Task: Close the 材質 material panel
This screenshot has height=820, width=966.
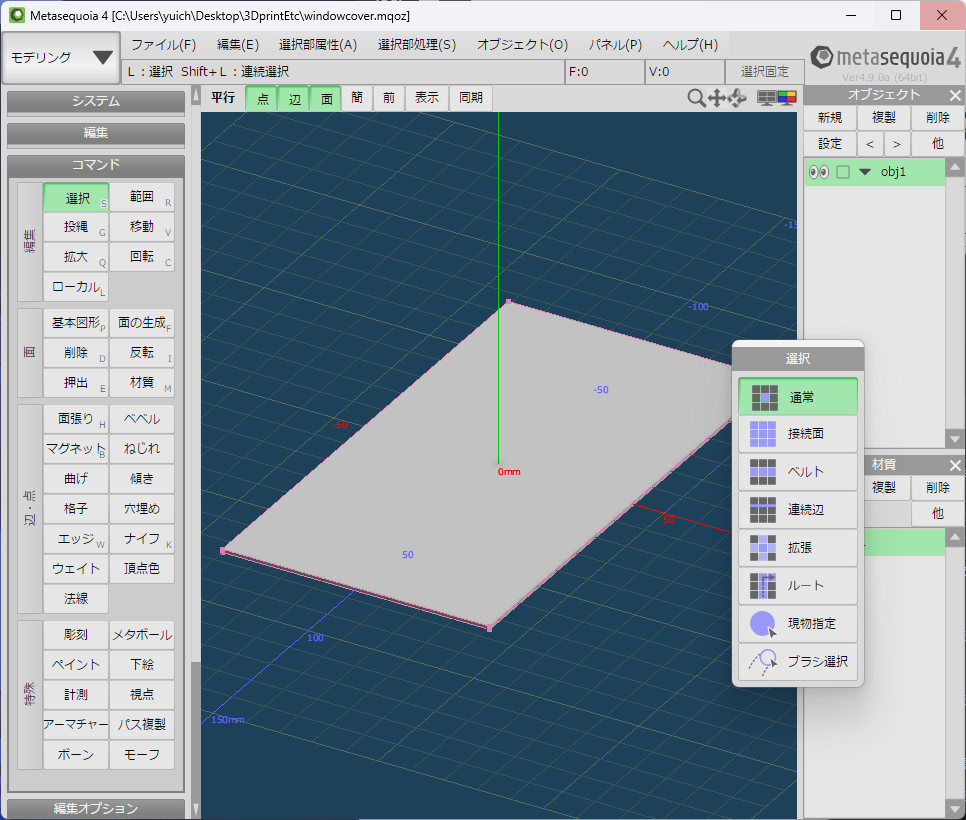Action: coord(955,464)
